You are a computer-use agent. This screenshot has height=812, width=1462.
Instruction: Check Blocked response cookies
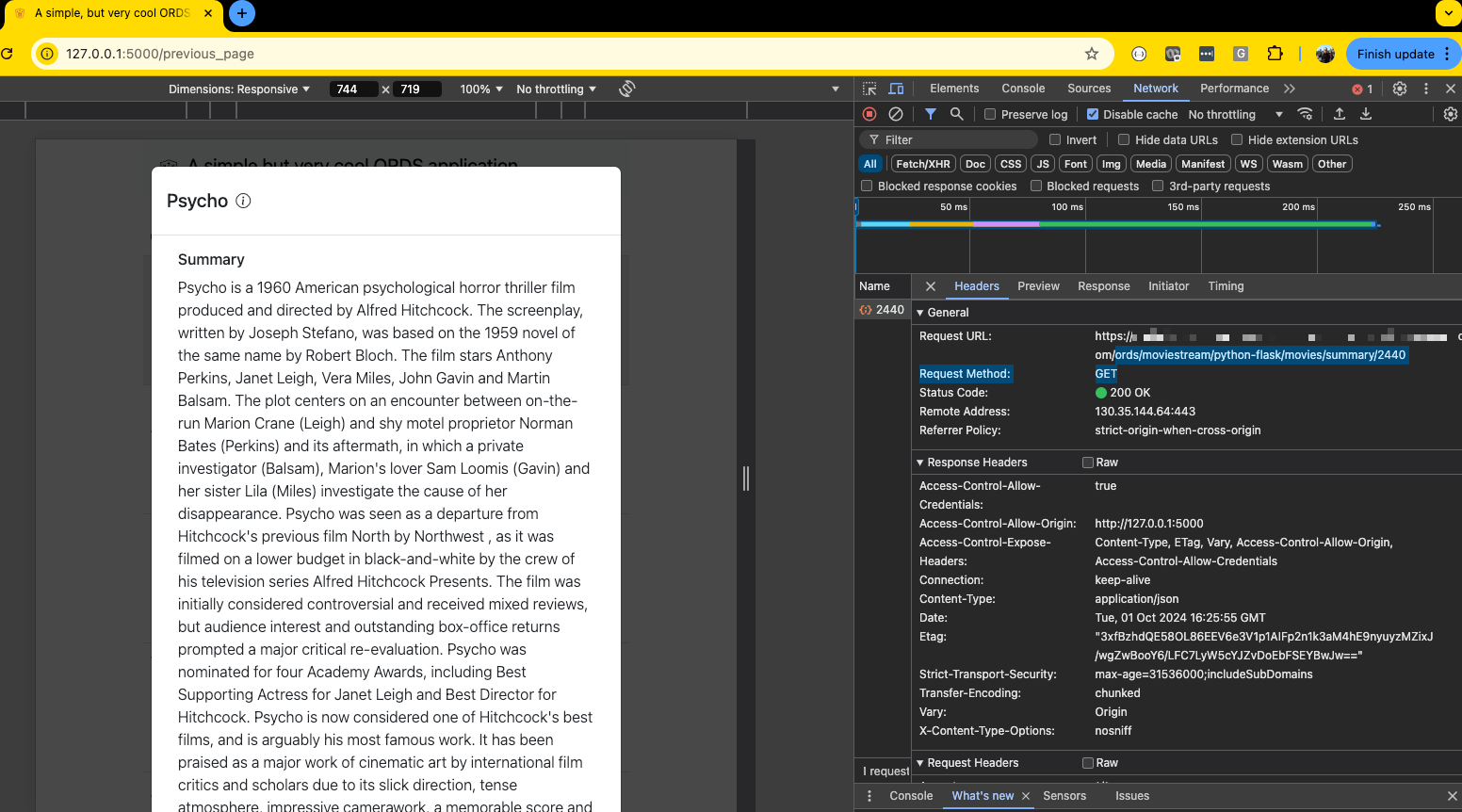pos(867,186)
